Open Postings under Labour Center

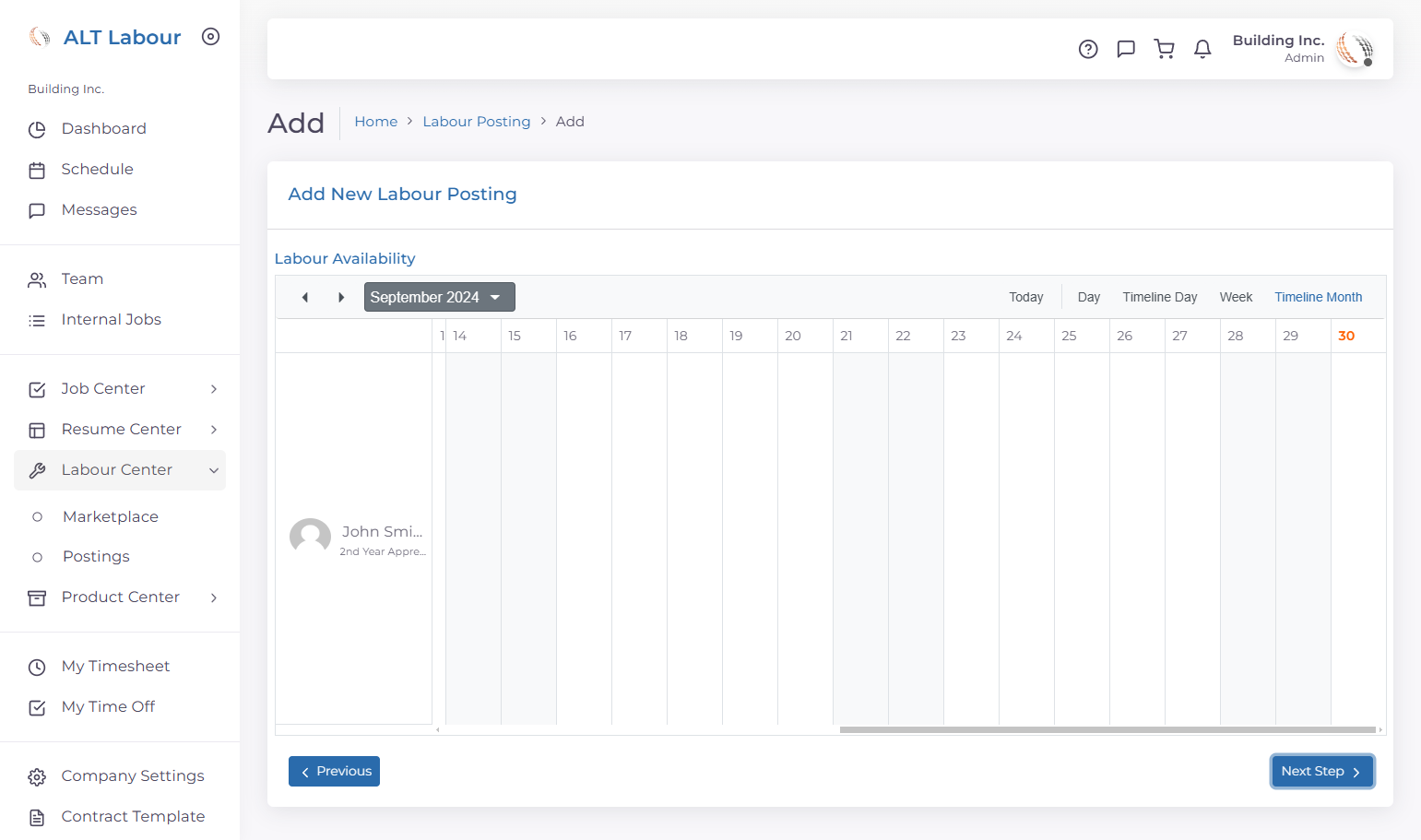pyautogui.click(x=120, y=557)
